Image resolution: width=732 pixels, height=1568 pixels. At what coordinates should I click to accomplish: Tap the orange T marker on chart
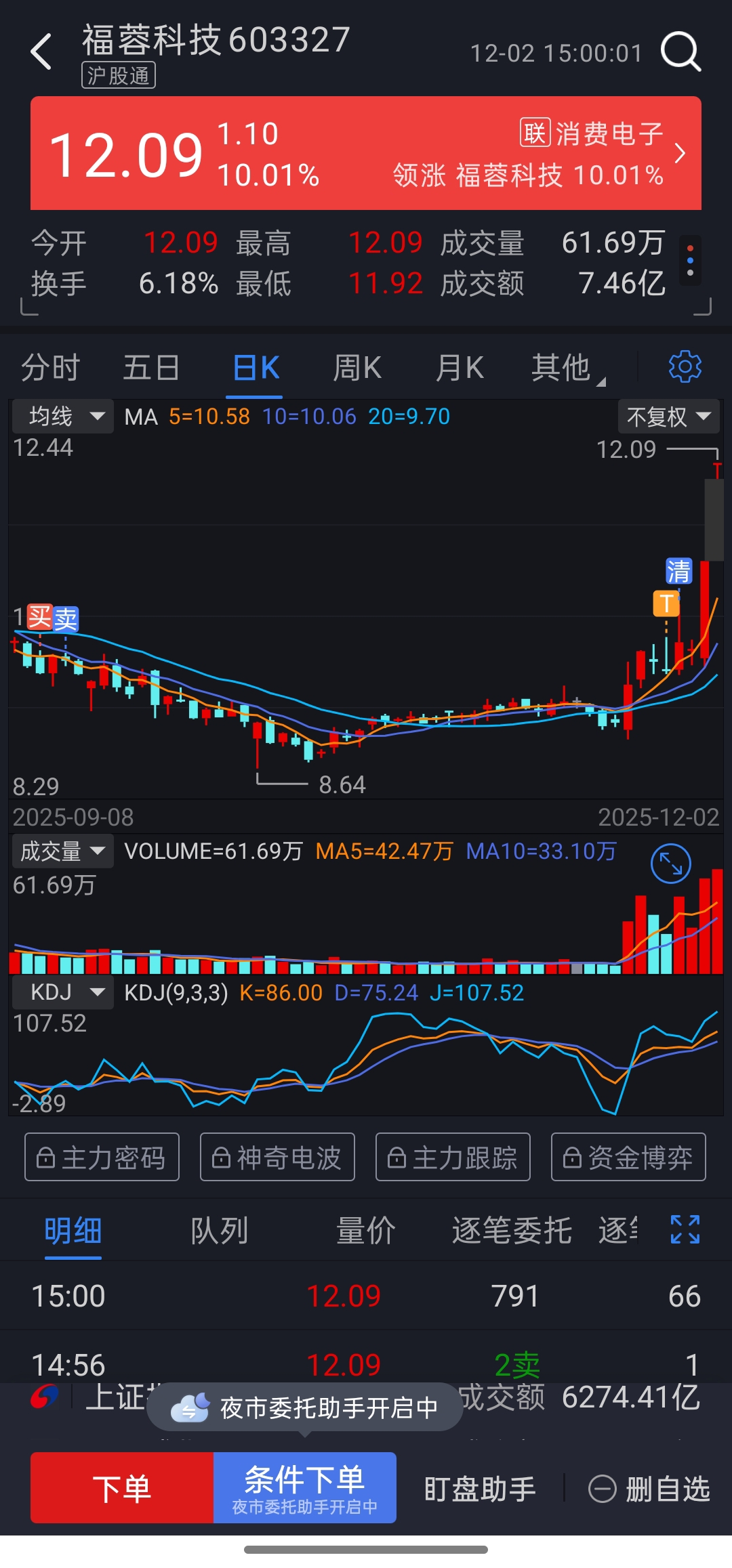point(666,603)
